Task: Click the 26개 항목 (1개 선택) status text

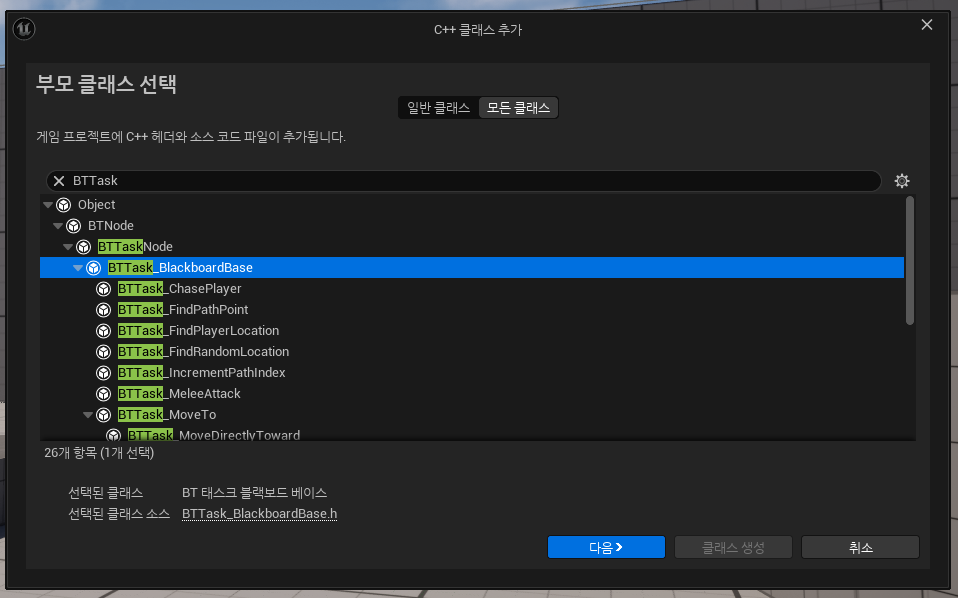Action: (x=99, y=453)
